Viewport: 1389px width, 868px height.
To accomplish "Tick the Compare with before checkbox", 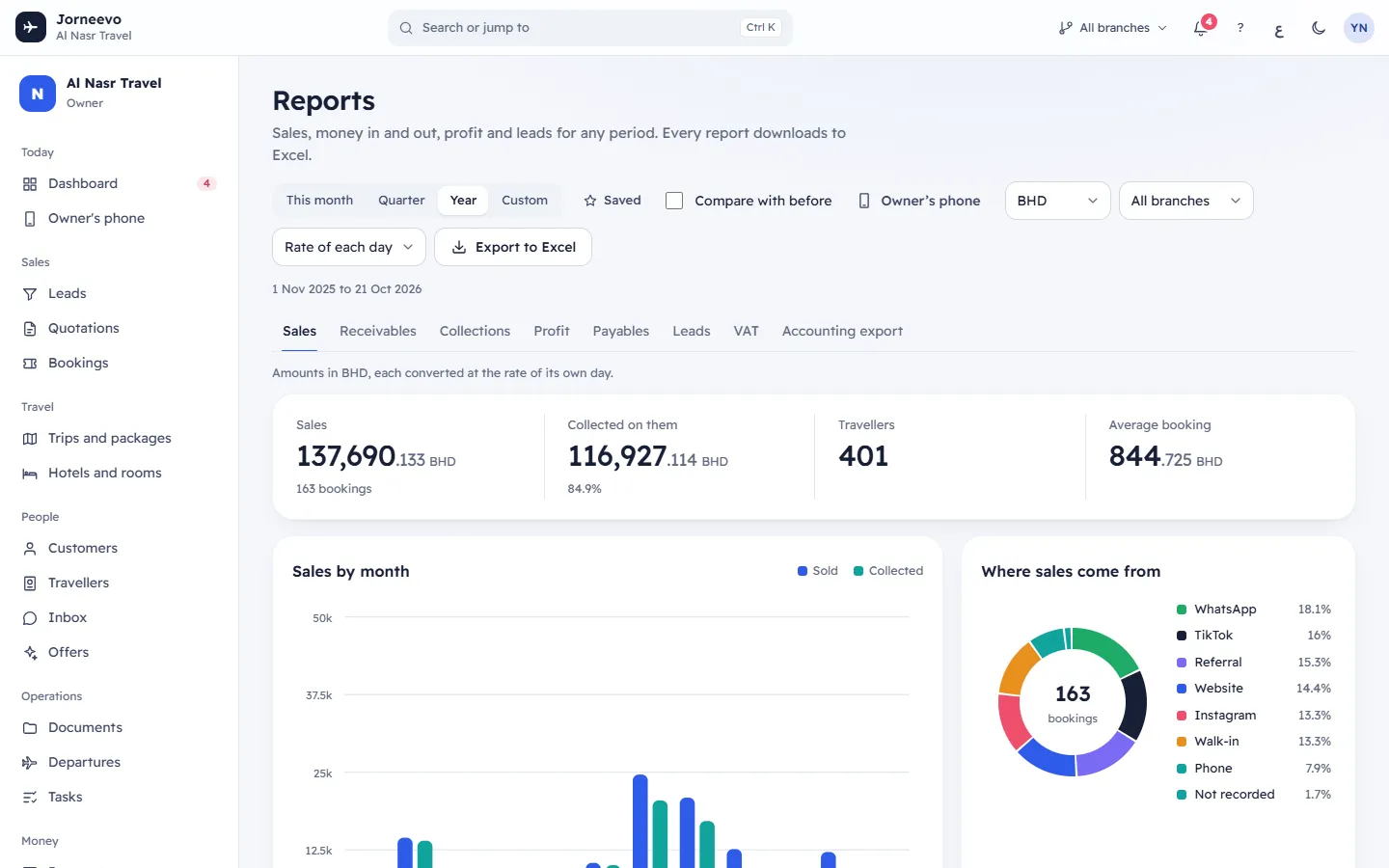I will (x=674, y=201).
